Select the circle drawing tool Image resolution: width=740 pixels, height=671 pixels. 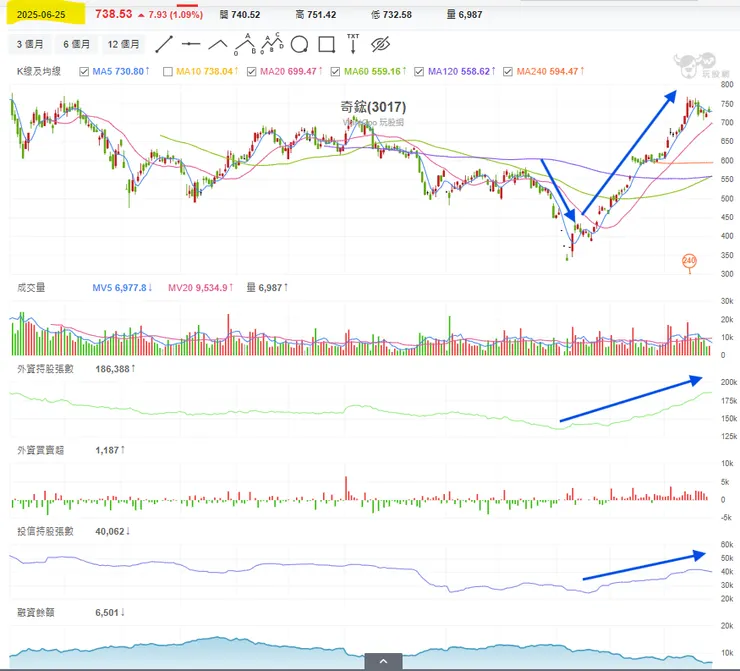coord(299,44)
